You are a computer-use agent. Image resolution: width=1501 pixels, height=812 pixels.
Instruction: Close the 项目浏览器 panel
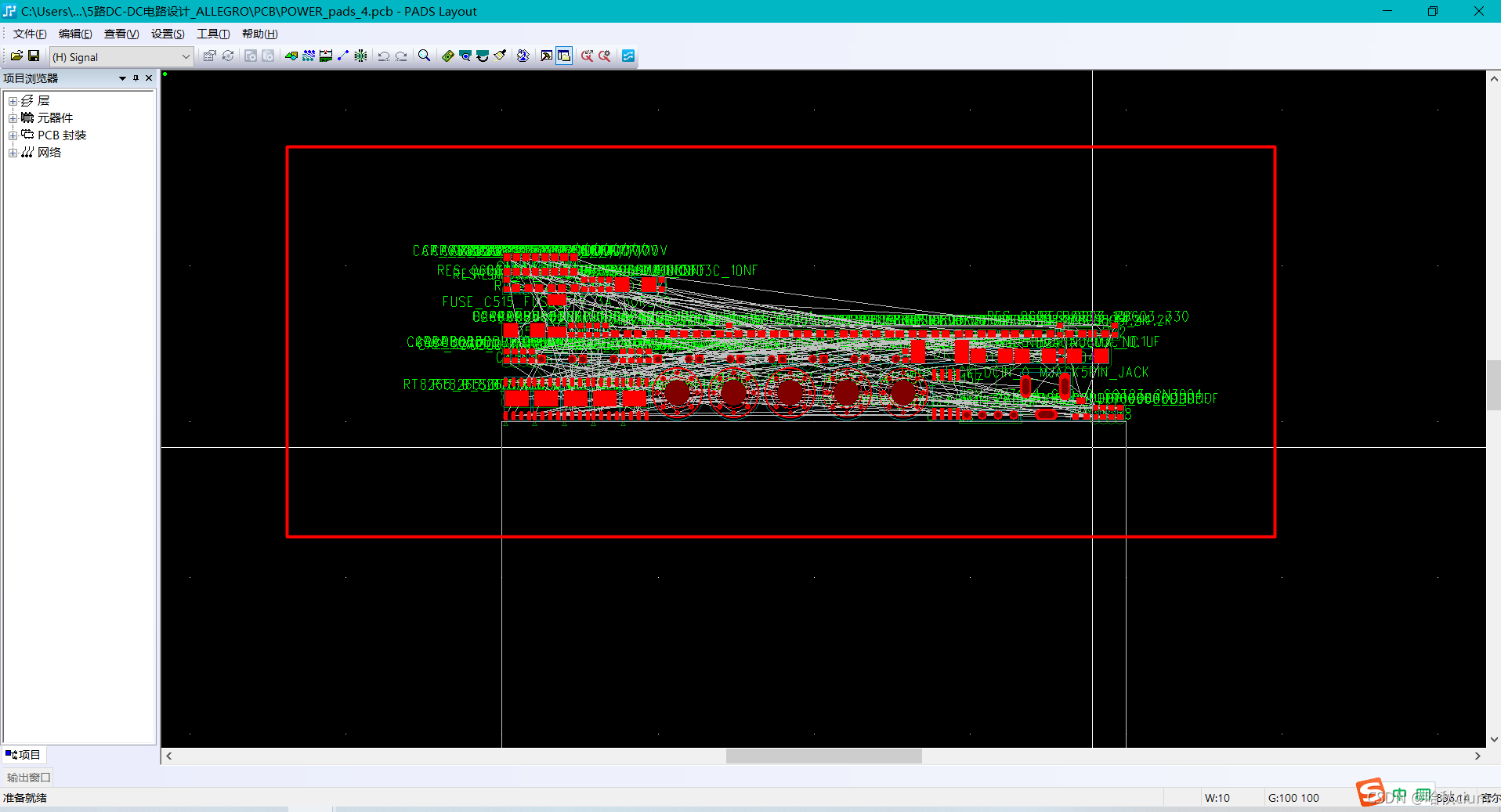pyautogui.click(x=149, y=78)
